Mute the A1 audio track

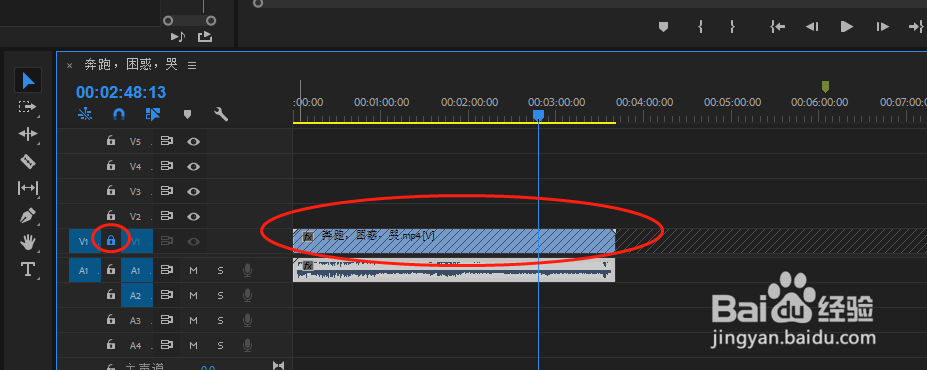pos(193,271)
